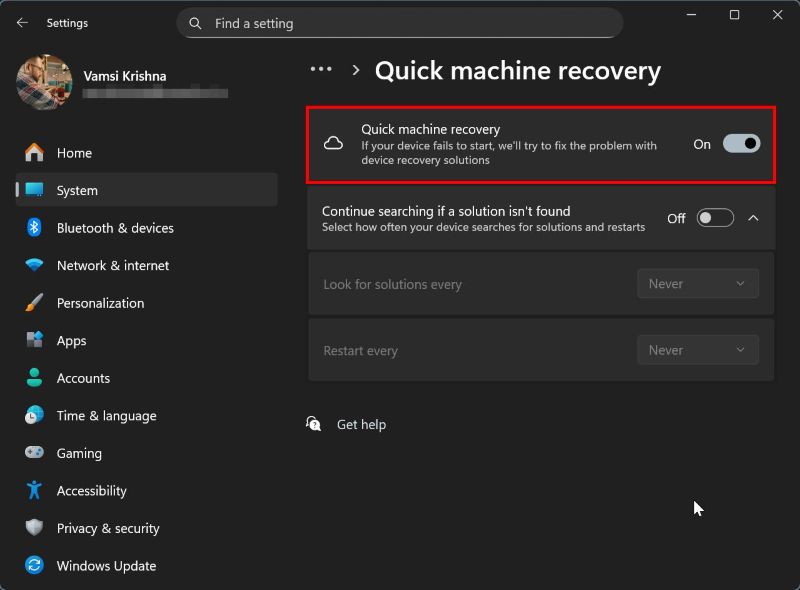Click the Vamsi Krishna profile picture
Screen dimensions: 800x590
[x=44, y=82]
